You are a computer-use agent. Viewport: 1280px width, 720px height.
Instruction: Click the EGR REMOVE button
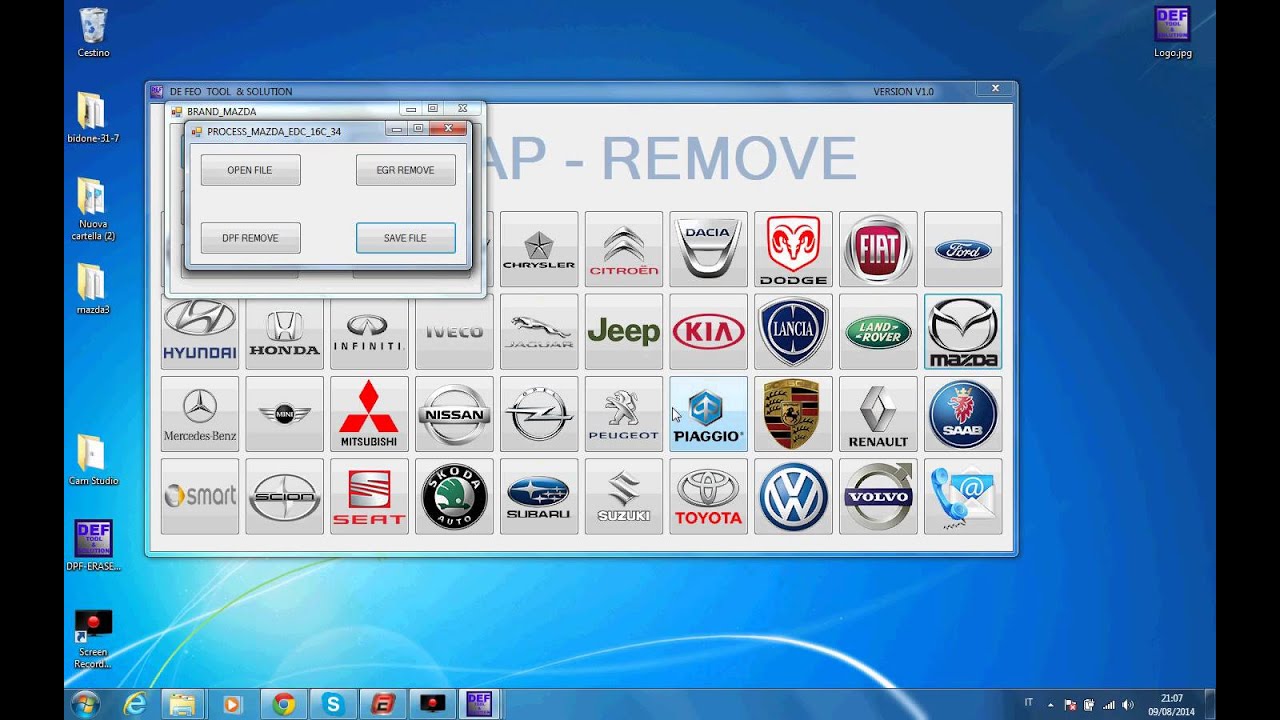(405, 170)
